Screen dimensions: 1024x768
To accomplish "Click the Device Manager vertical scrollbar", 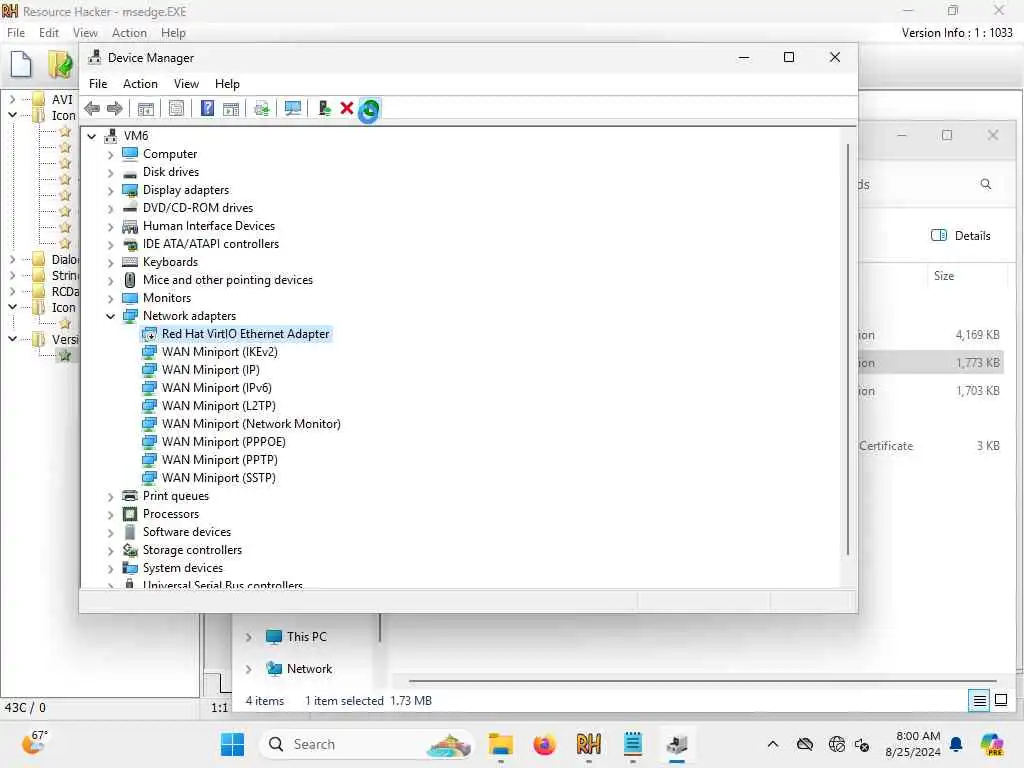I will (848, 349).
